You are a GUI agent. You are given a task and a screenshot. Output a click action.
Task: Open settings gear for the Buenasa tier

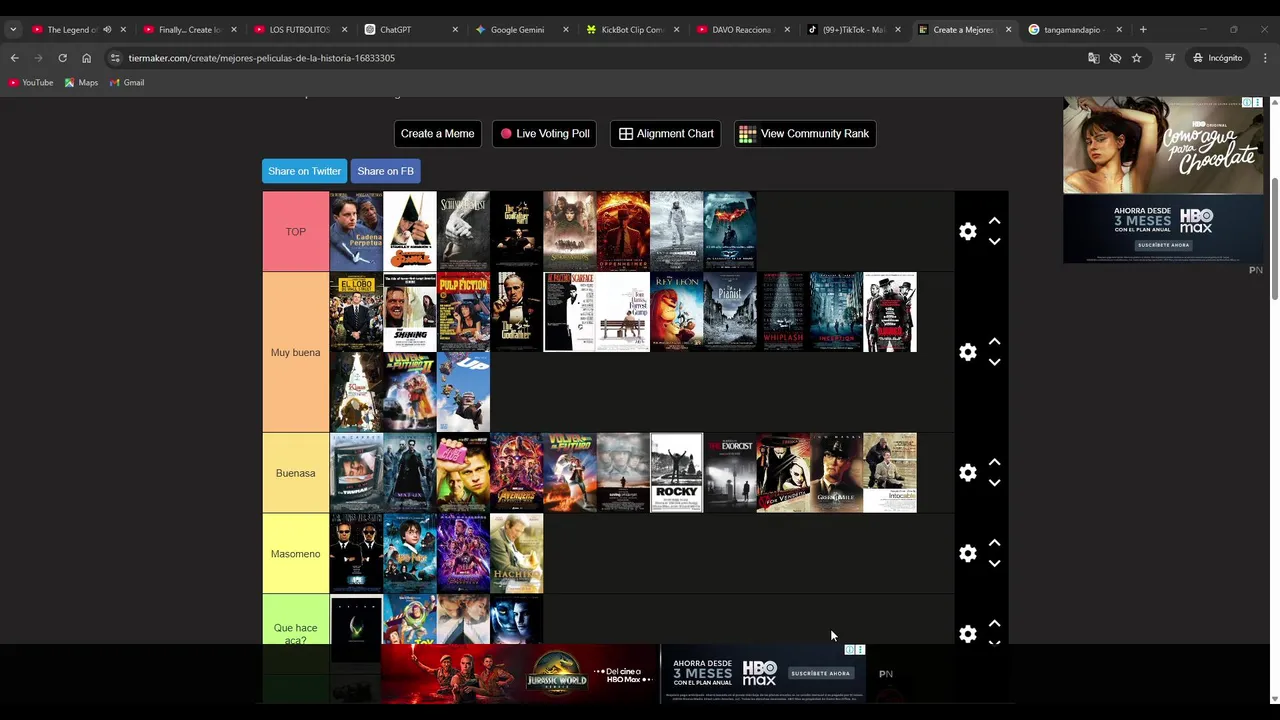point(967,472)
